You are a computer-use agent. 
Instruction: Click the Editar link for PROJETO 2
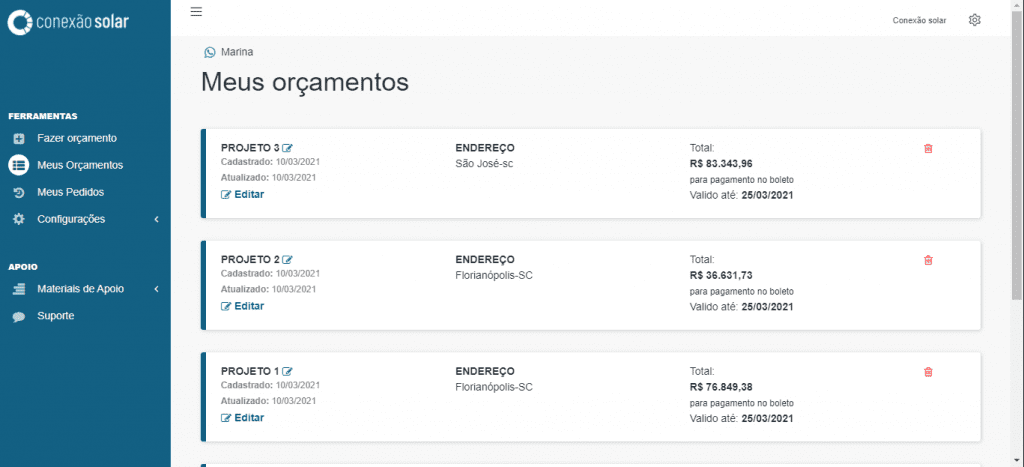pos(243,306)
